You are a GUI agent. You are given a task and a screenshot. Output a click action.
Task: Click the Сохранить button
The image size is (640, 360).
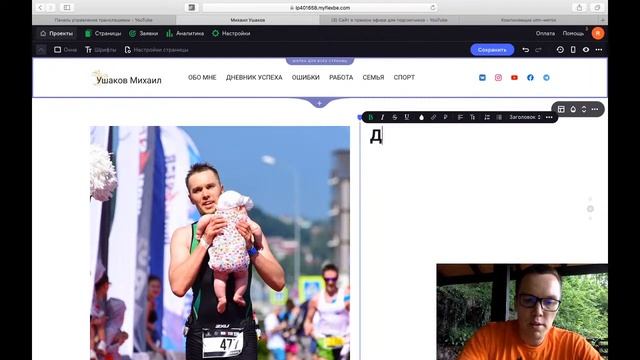[x=492, y=50]
